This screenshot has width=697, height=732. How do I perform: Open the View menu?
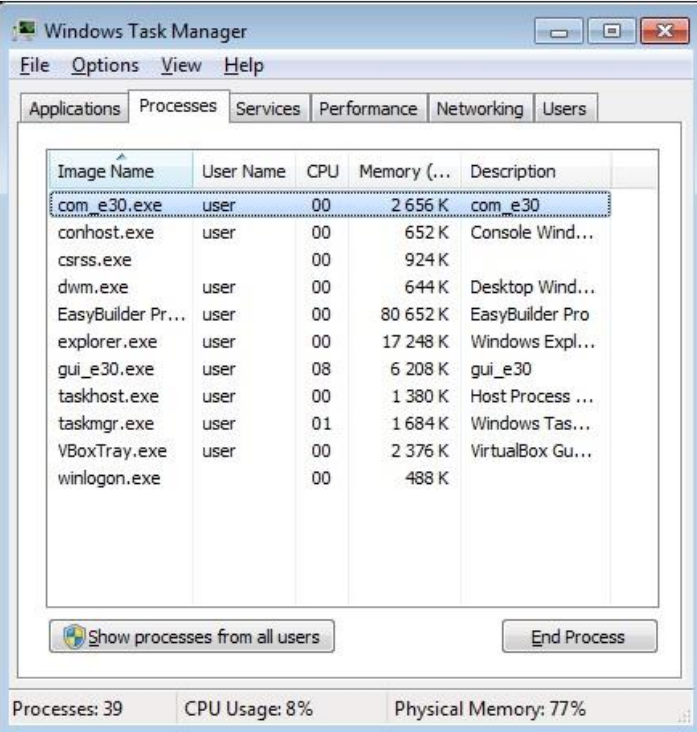181,65
